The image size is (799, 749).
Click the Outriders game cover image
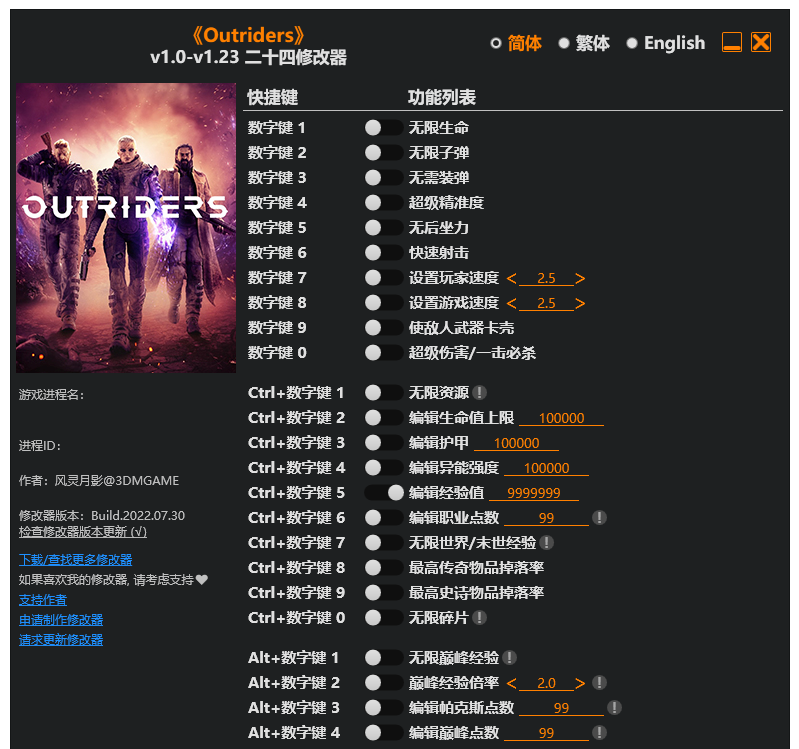click(x=126, y=228)
